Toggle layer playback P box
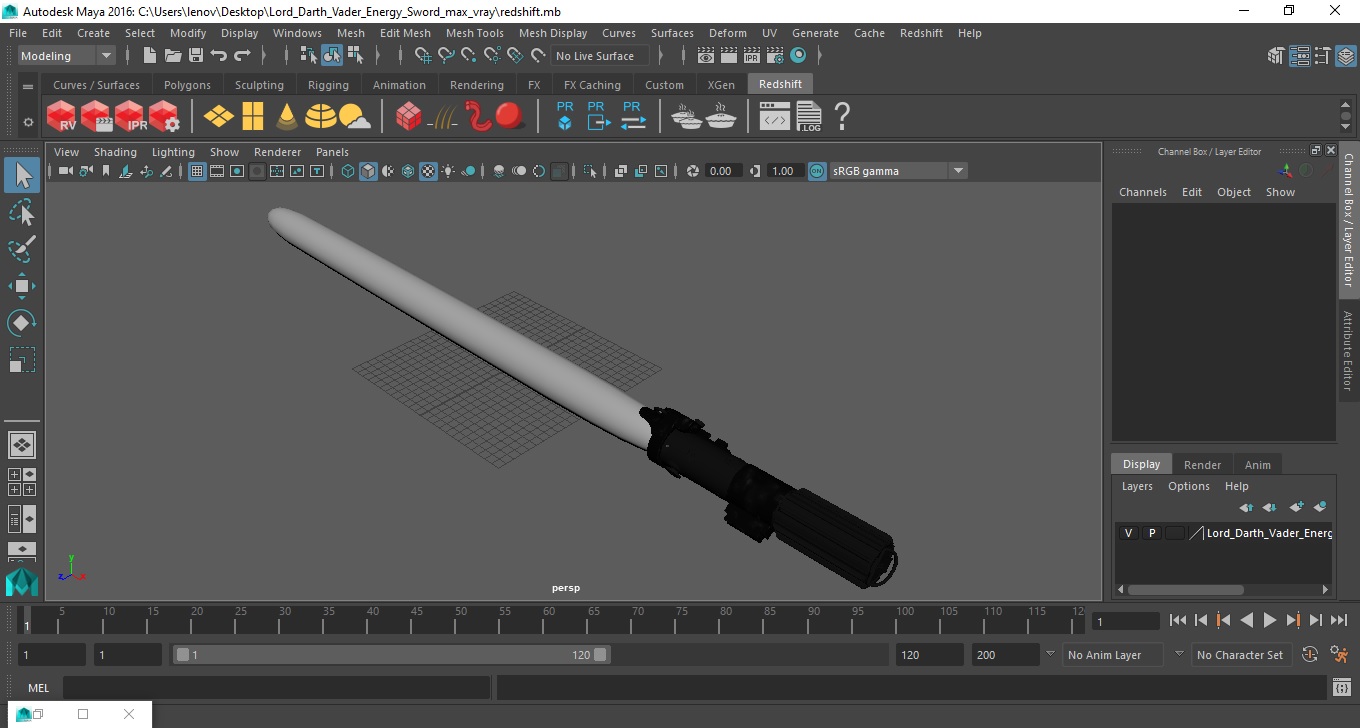This screenshot has width=1360, height=728. coord(1152,533)
